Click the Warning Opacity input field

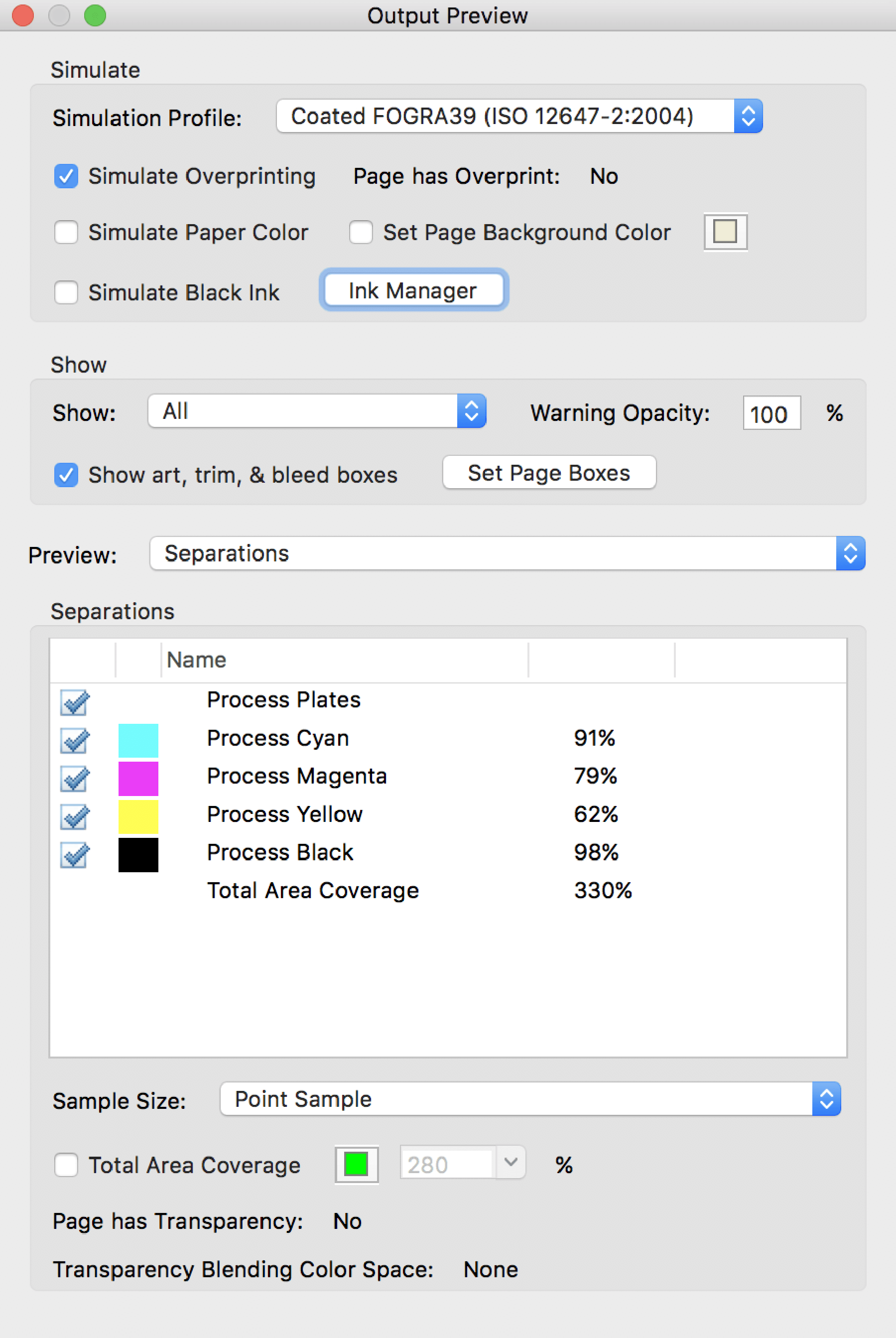(x=771, y=413)
